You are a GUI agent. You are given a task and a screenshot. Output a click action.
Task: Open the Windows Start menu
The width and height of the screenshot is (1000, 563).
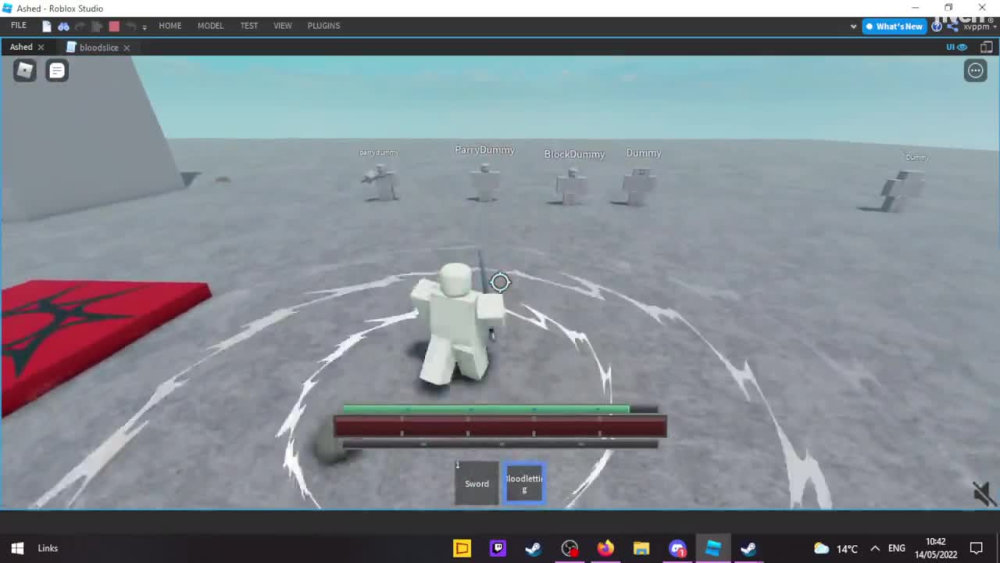coord(18,548)
